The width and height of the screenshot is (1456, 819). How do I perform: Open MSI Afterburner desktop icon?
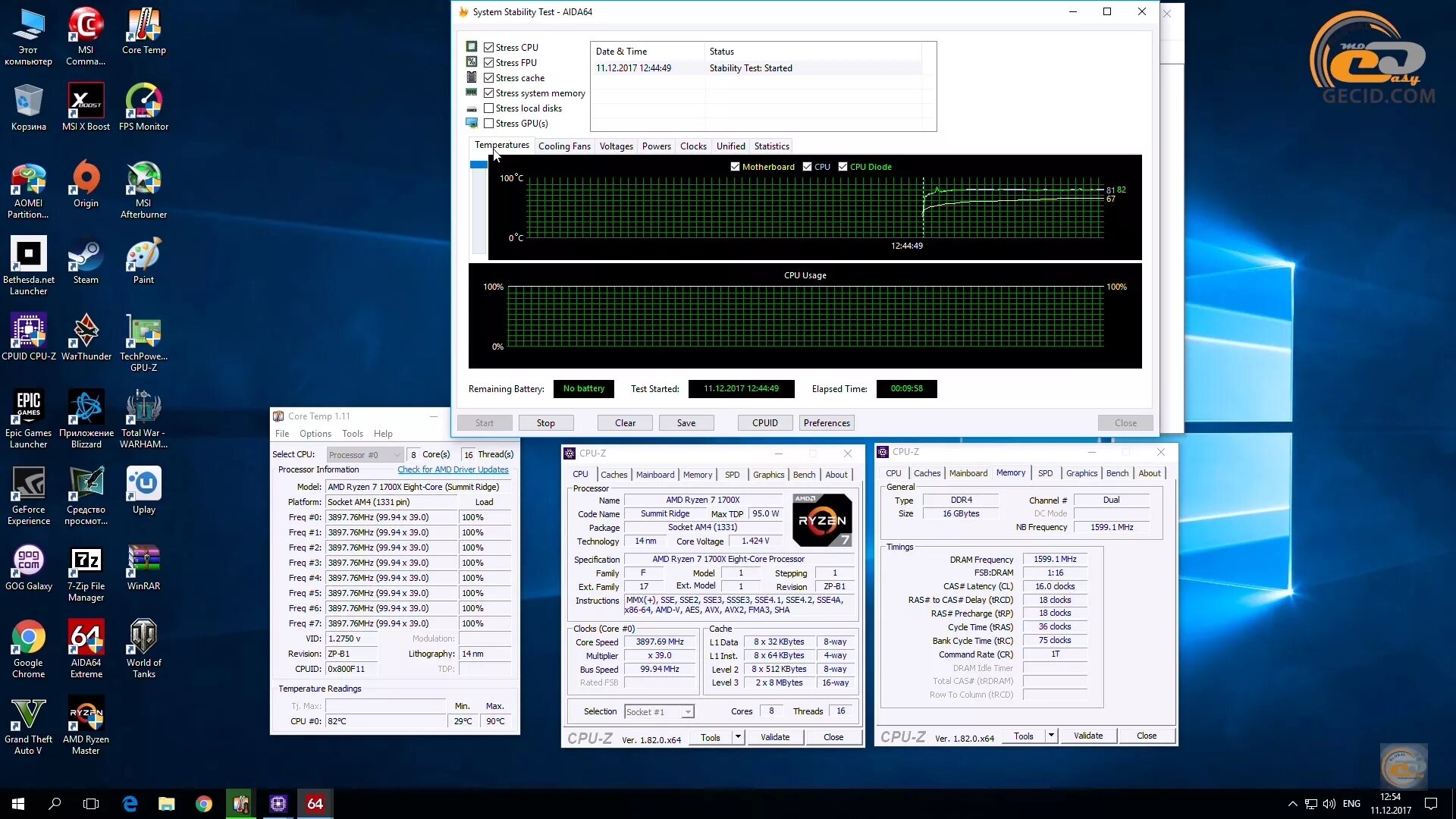143,190
